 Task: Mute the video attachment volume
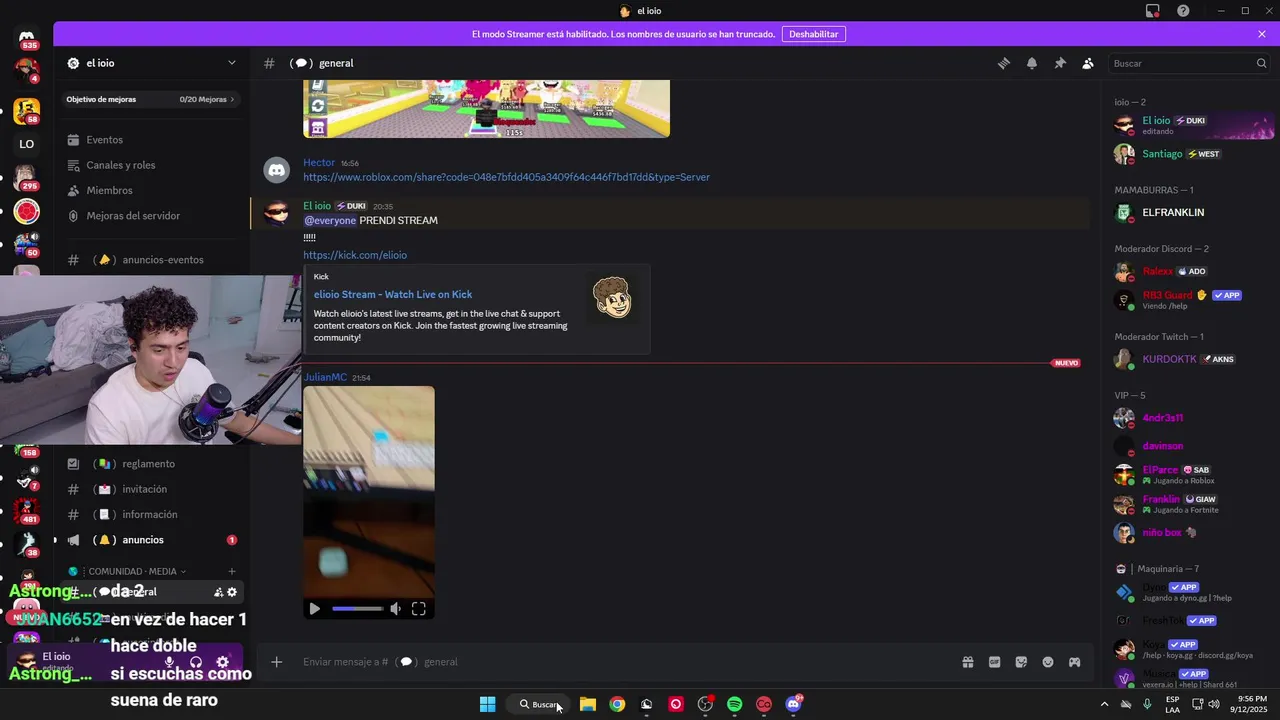pyautogui.click(x=395, y=608)
